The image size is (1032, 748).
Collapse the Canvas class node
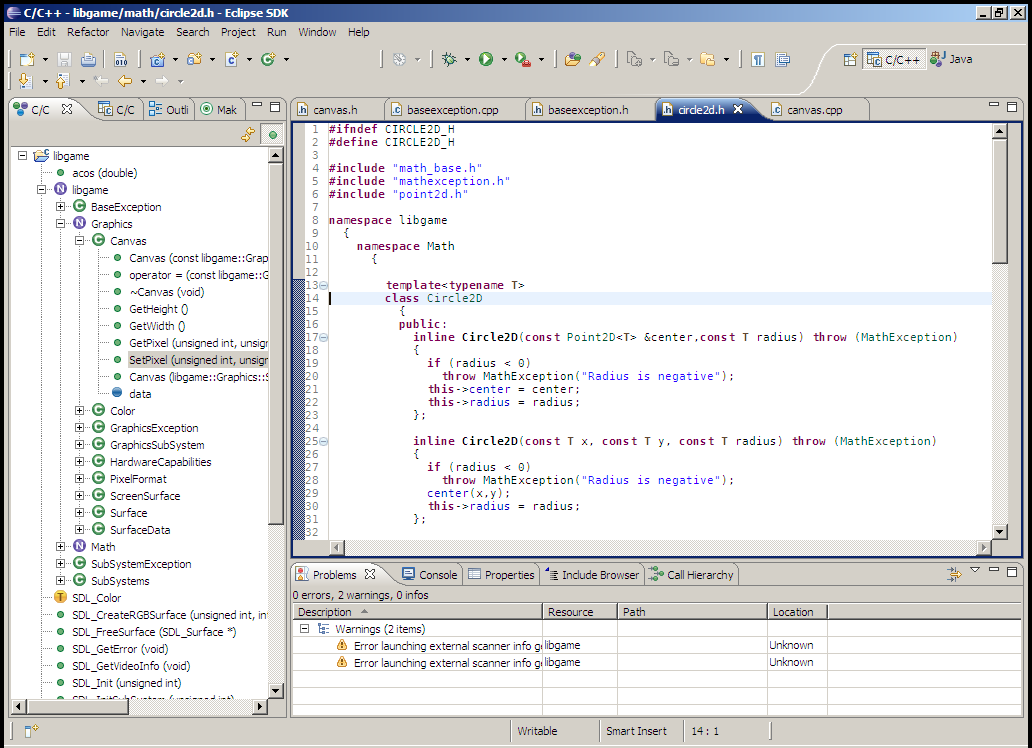tap(80, 241)
